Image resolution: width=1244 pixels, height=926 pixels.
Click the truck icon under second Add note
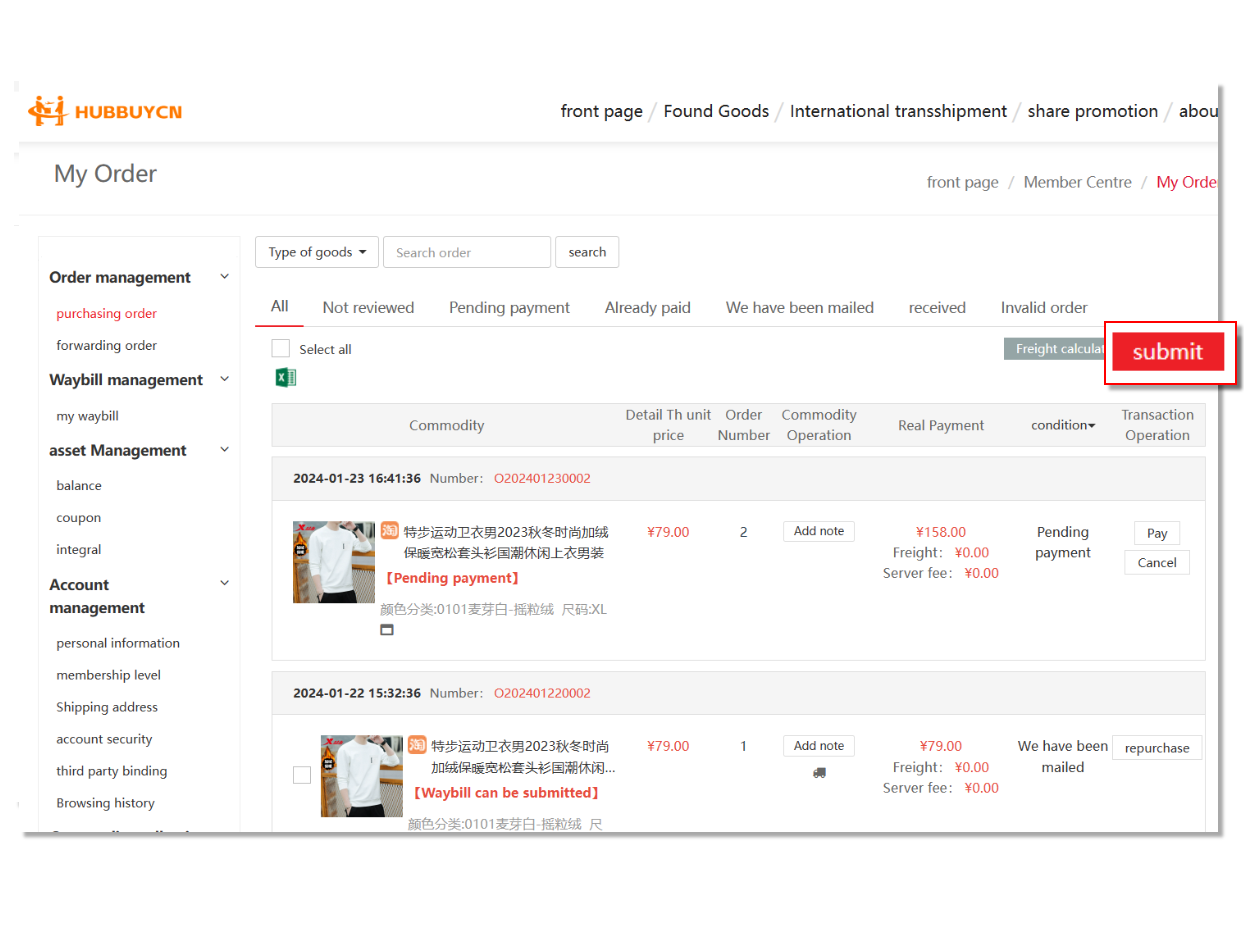click(x=819, y=773)
